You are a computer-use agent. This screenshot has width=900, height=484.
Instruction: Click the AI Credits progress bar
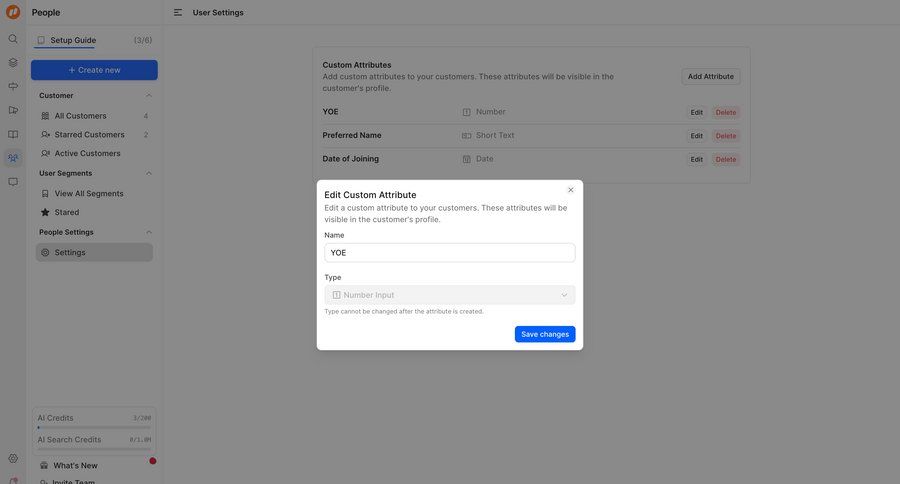(94, 428)
